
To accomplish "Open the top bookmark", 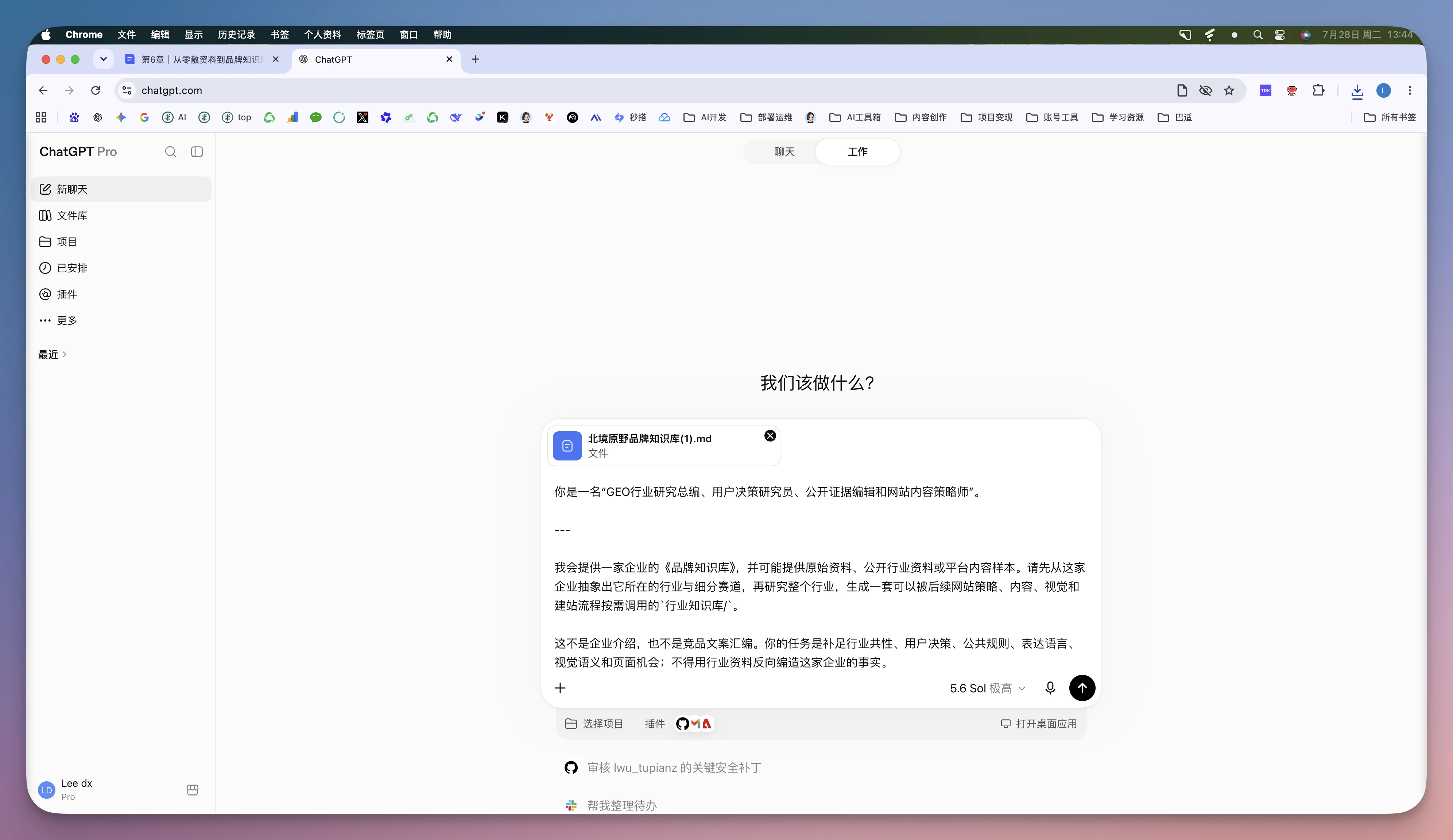I will pos(237,118).
